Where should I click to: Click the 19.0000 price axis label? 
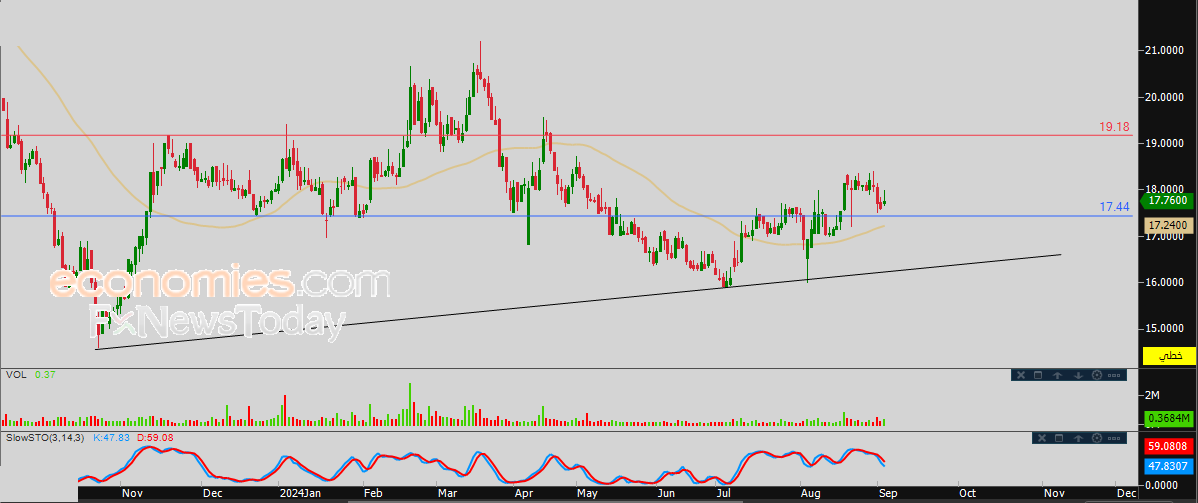point(1164,143)
